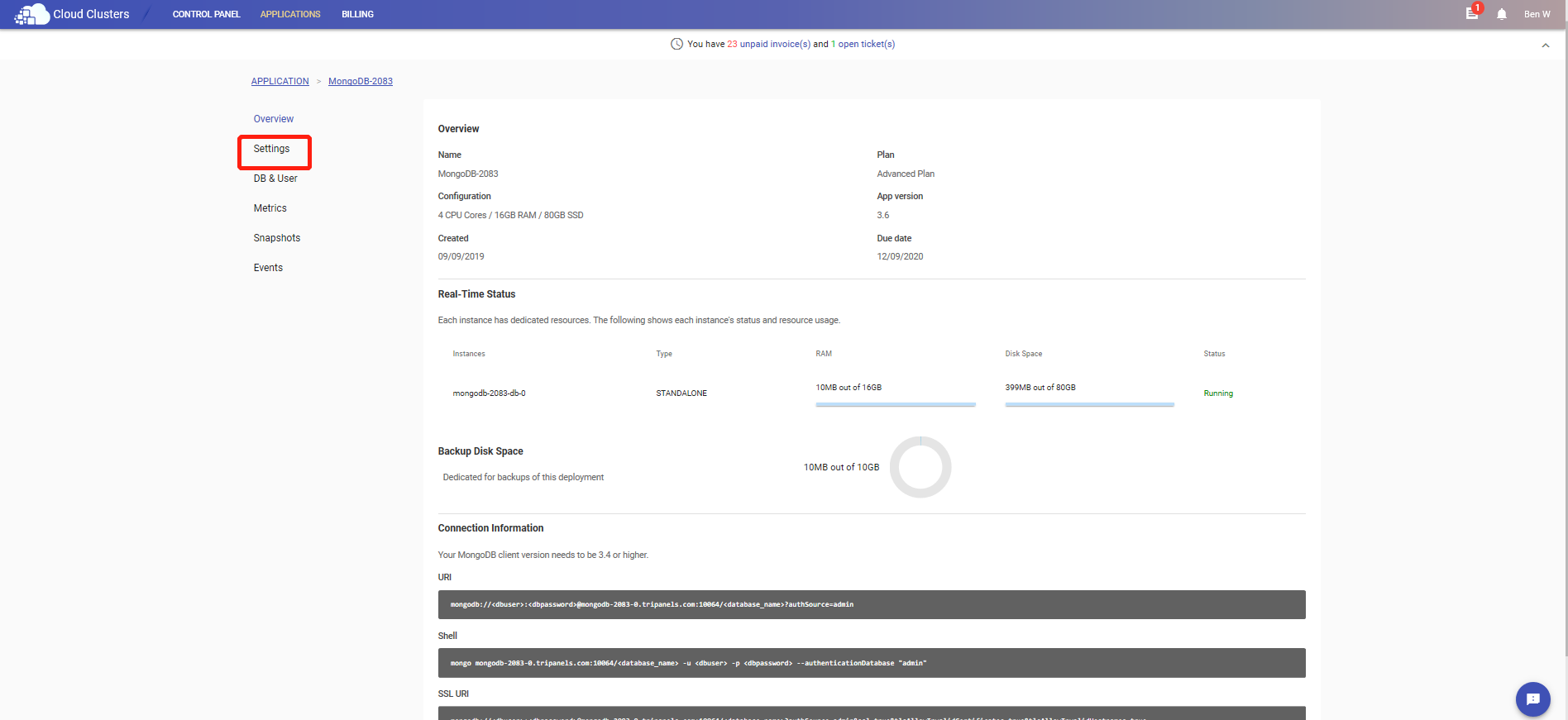Click the due date 12/09/2020
1568x720 pixels.
(900, 256)
